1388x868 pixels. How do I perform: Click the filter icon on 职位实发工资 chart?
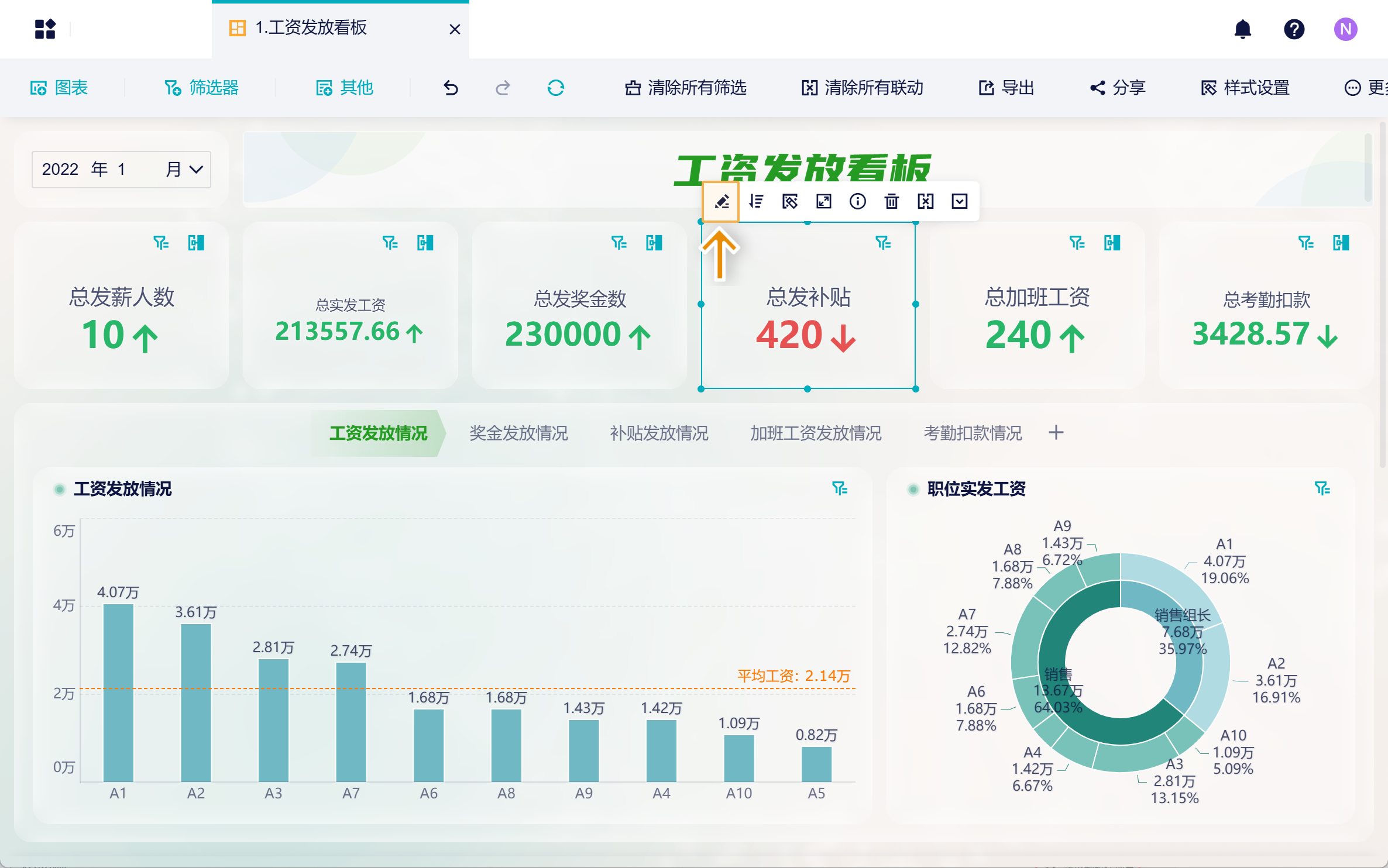pyautogui.click(x=1322, y=488)
